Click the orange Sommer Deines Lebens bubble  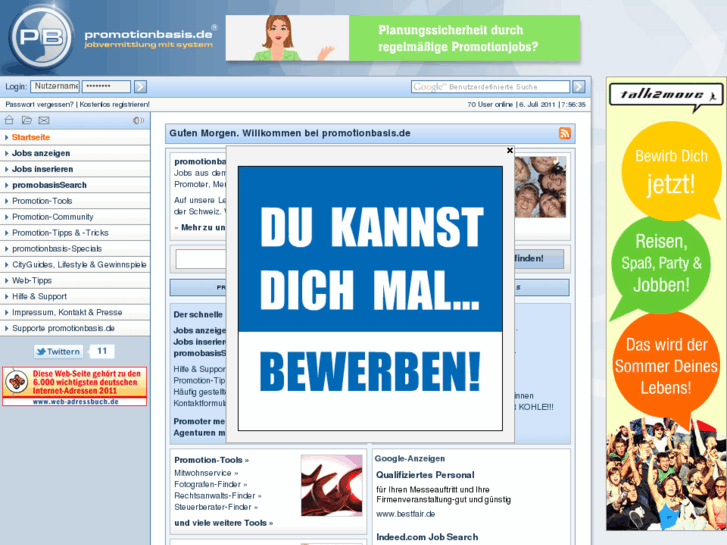click(666, 366)
